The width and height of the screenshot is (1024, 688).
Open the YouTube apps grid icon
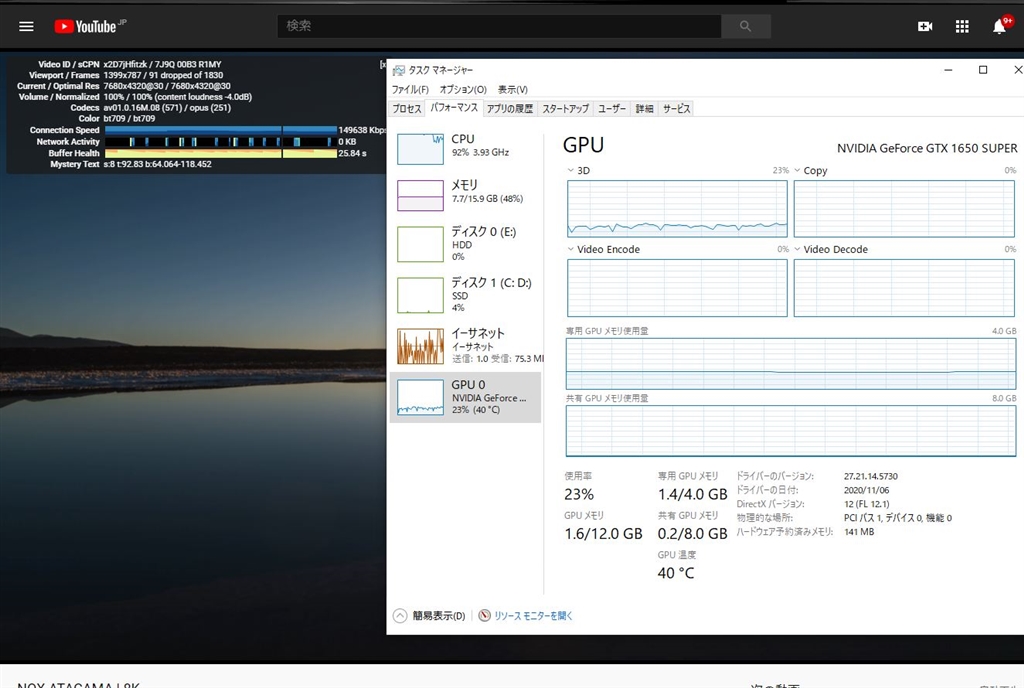pos(962,26)
